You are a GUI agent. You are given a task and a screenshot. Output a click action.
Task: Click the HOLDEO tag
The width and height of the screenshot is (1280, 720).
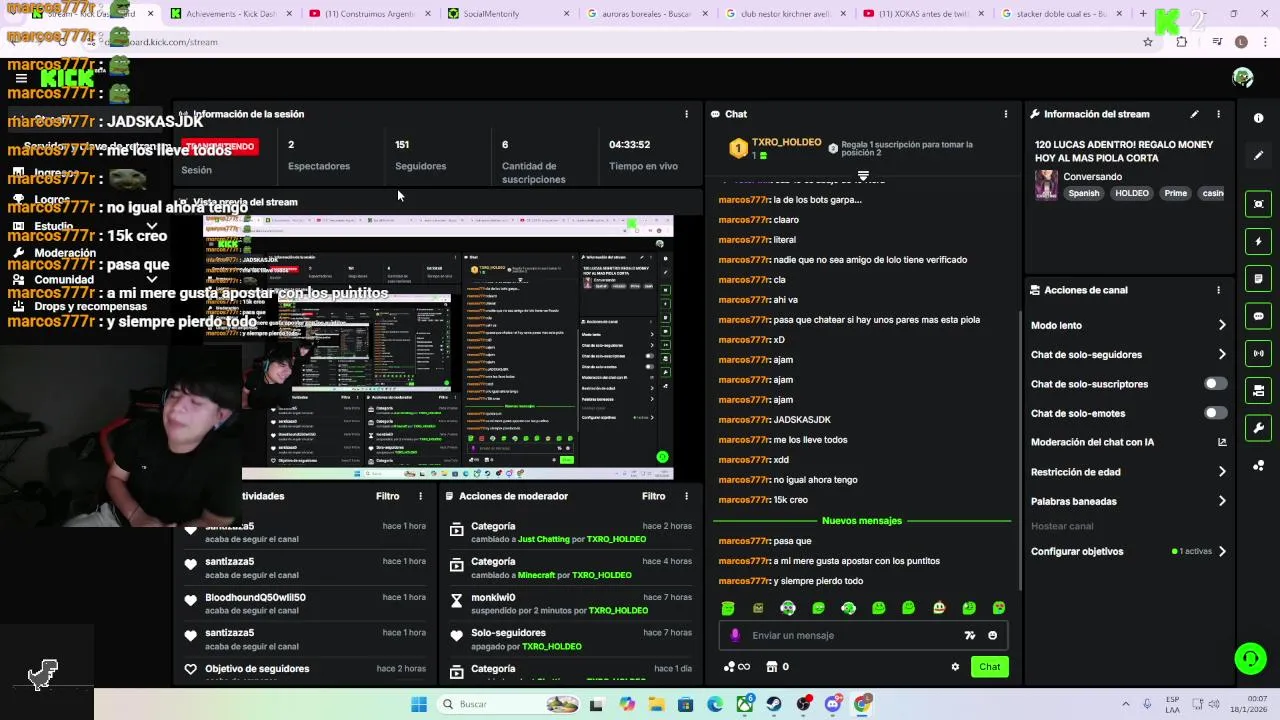1132,193
